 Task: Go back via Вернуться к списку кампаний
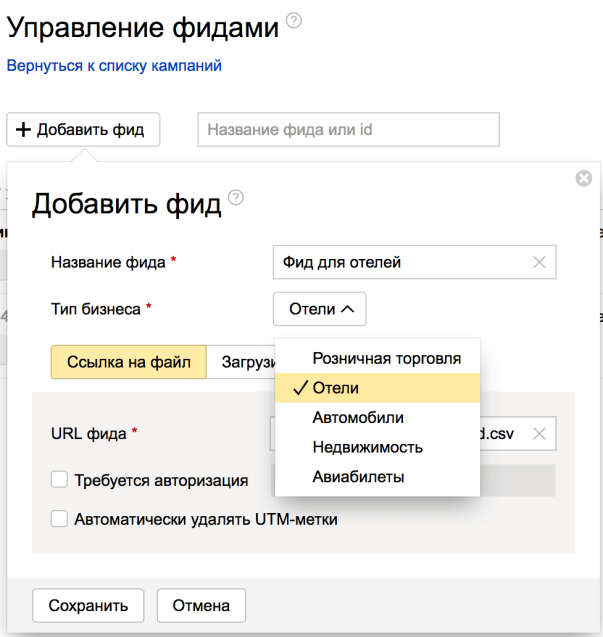point(114,65)
